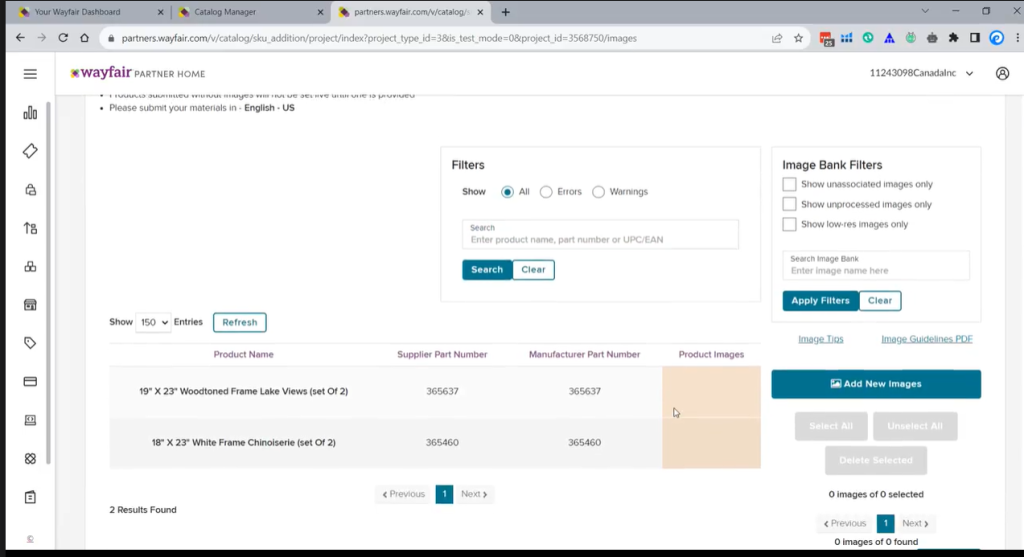1024x557 pixels.
Task: Click the Add New Images button
Action: tap(876, 384)
